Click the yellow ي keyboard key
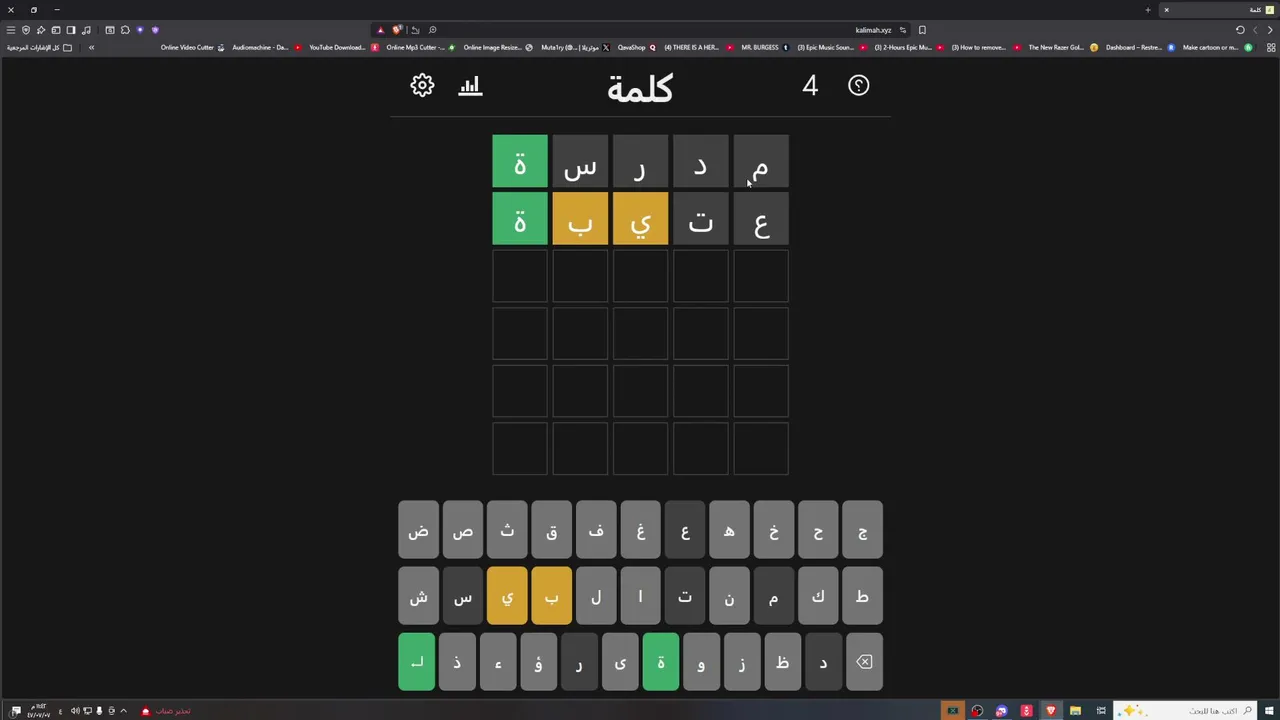 [507, 597]
